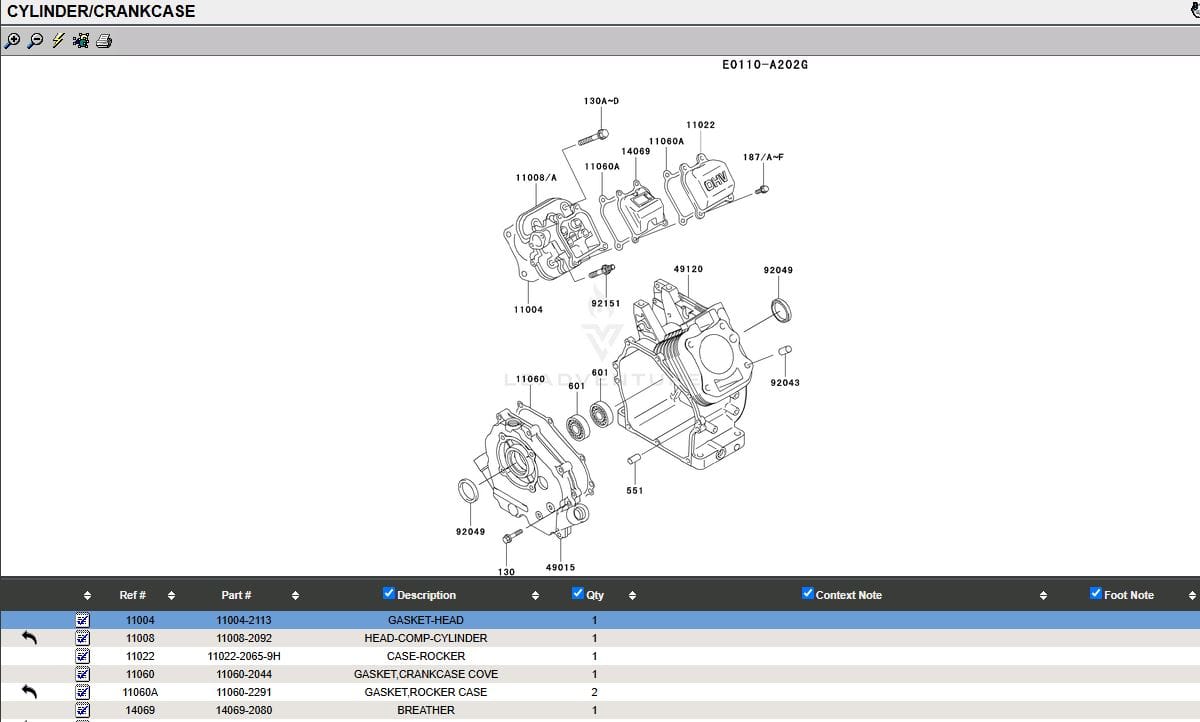The image size is (1200, 722).
Task: Sort by the arrows right of Ref #
Action: coord(171,596)
